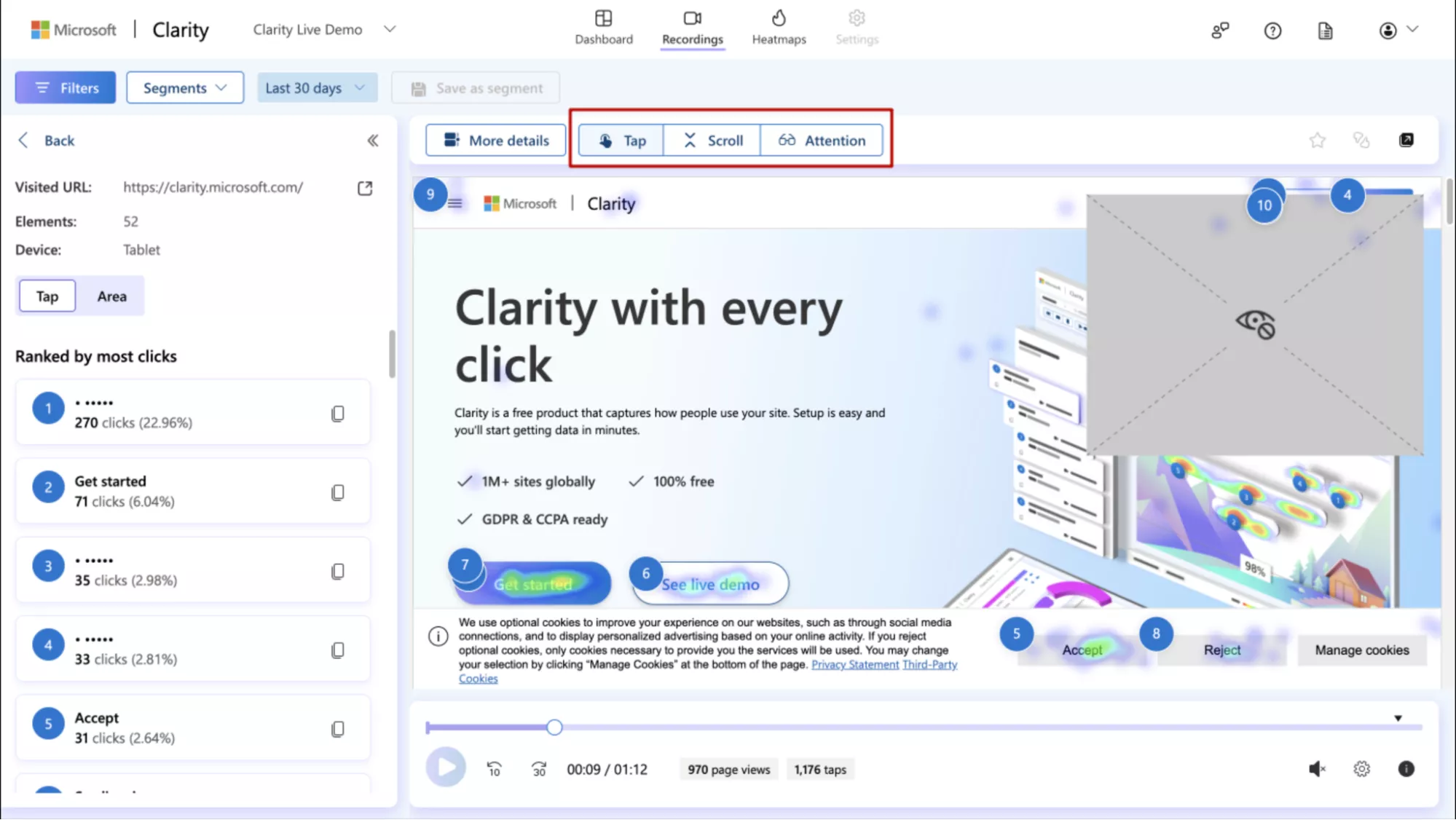Image resolution: width=1456 pixels, height=820 pixels.
Task: Open help question mark icon
Action: [1272, 31]
